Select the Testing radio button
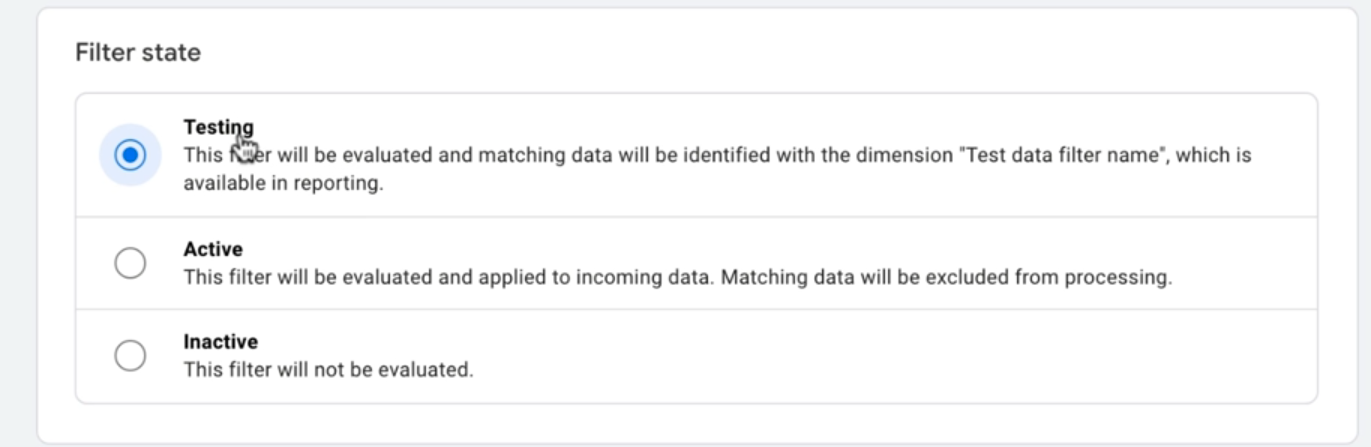 coord(130,155)
